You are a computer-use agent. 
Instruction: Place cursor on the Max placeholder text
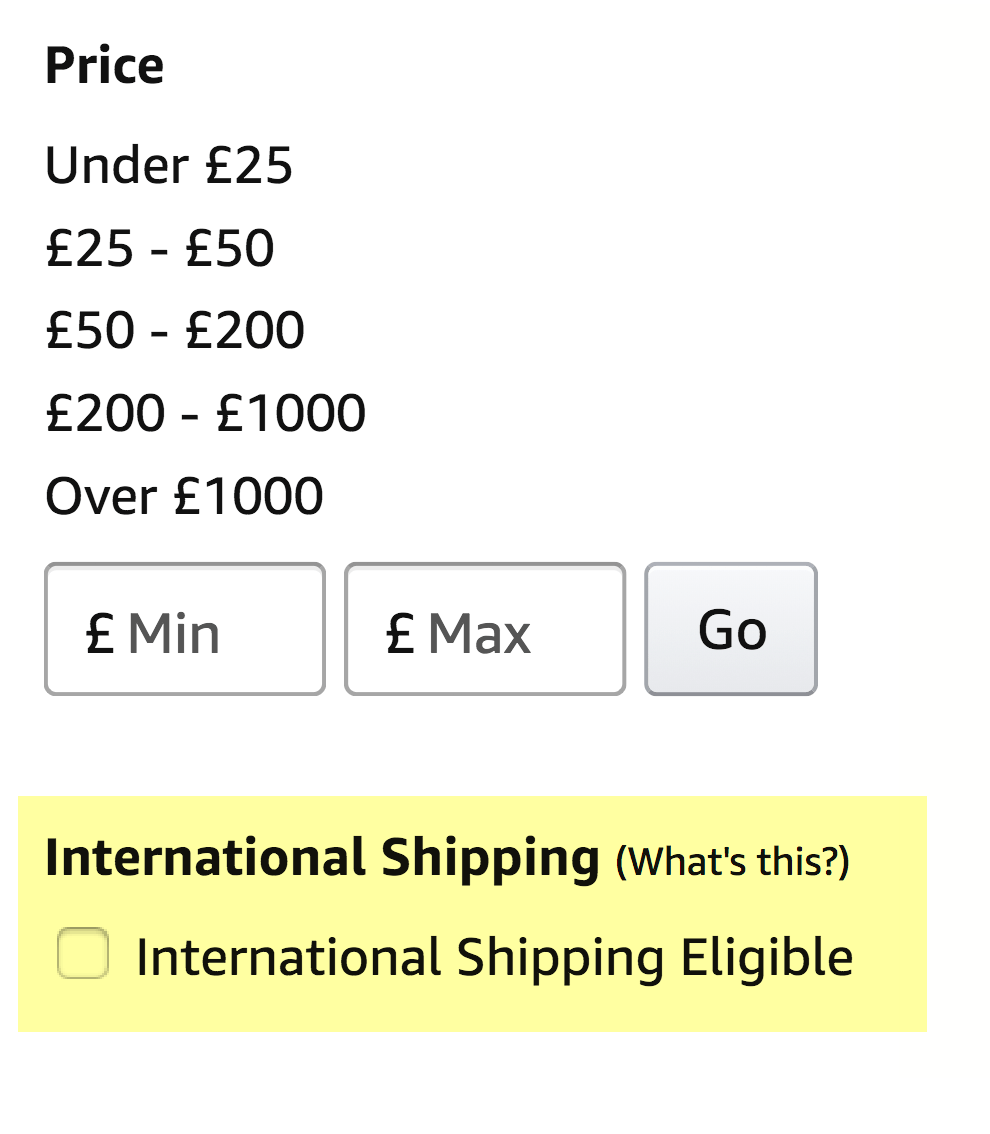[x=479, y=633]
